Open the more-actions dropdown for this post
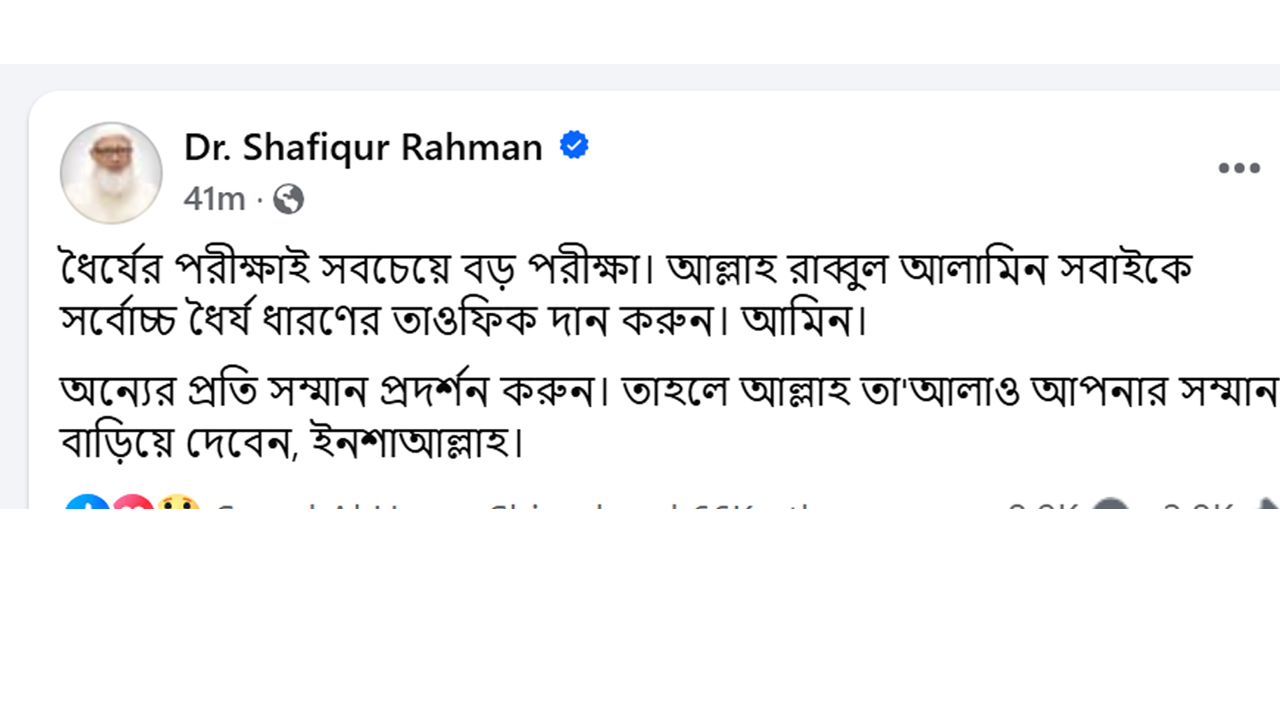This screenshot has width=1280, height=720. pyautogui.click(x=1240, y=167)
